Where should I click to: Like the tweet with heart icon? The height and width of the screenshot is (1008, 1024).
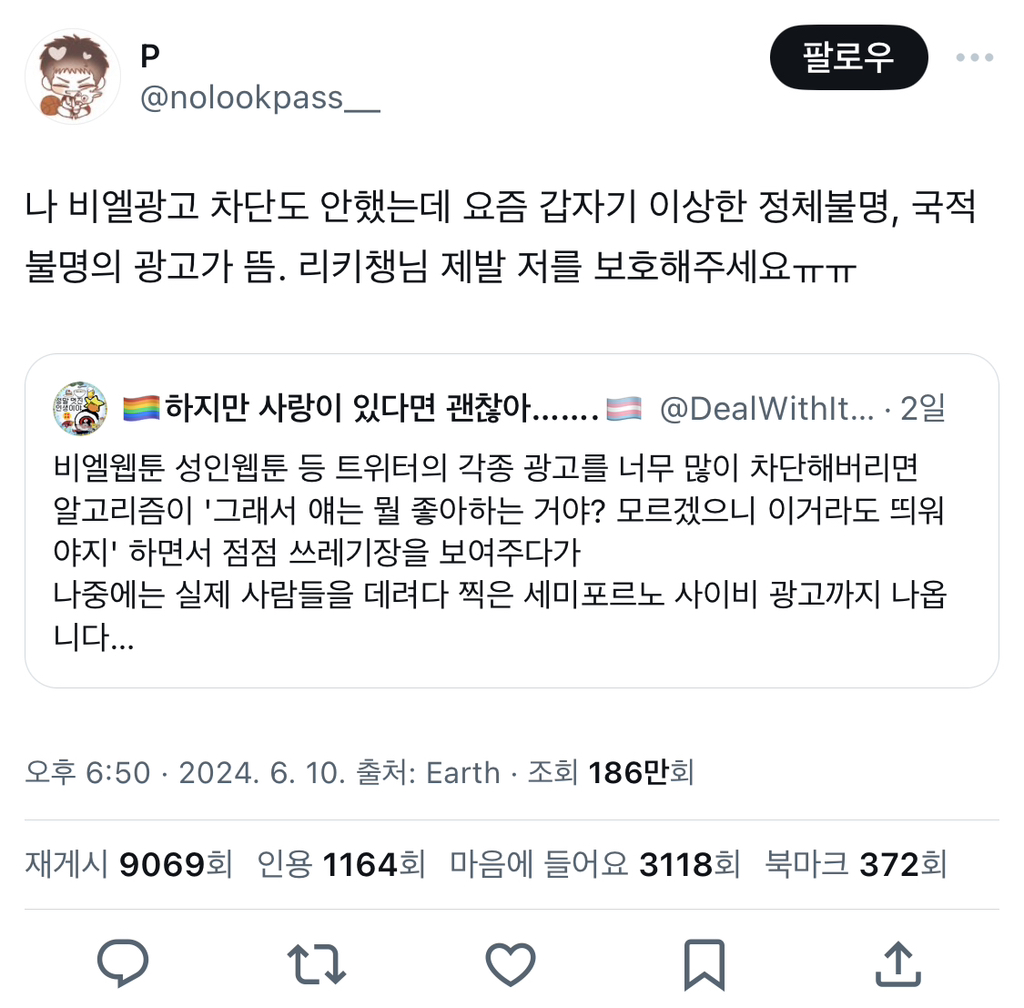point(511,964)
